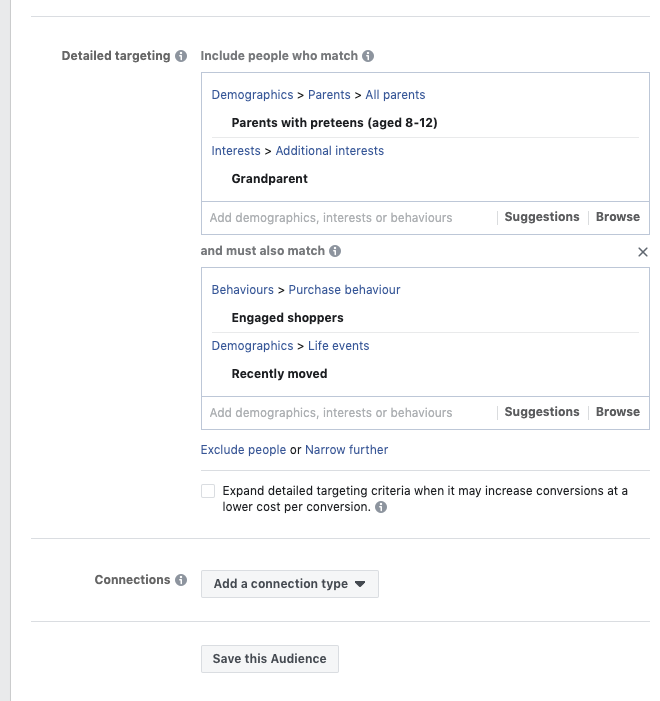Click the Narrow further link
The width and height of the screenshot is (660, 701).
pos(347,450)
